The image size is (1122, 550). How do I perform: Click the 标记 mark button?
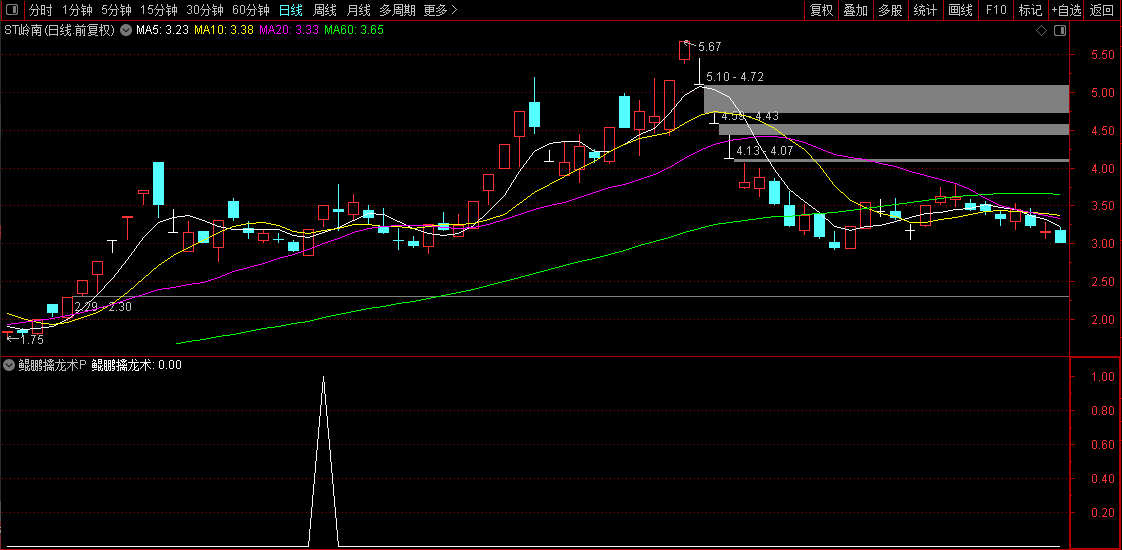tap(1030, 10)
